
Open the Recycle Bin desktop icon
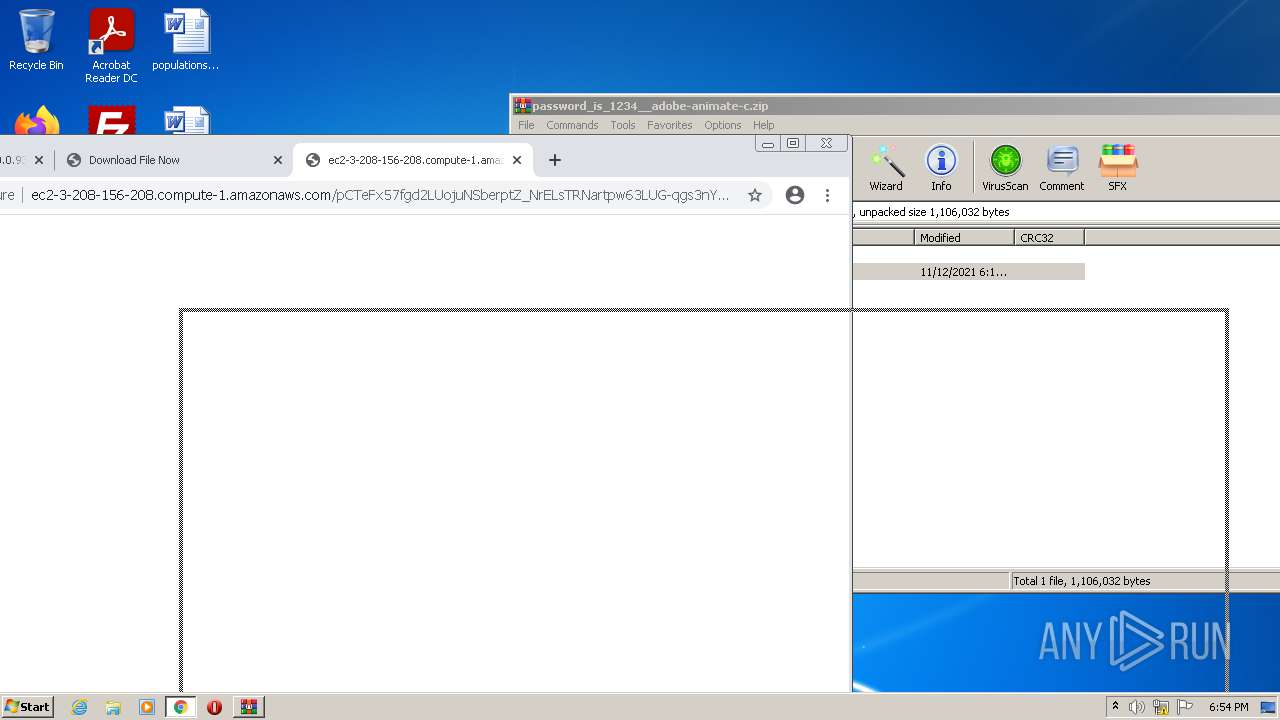point(36,40)
